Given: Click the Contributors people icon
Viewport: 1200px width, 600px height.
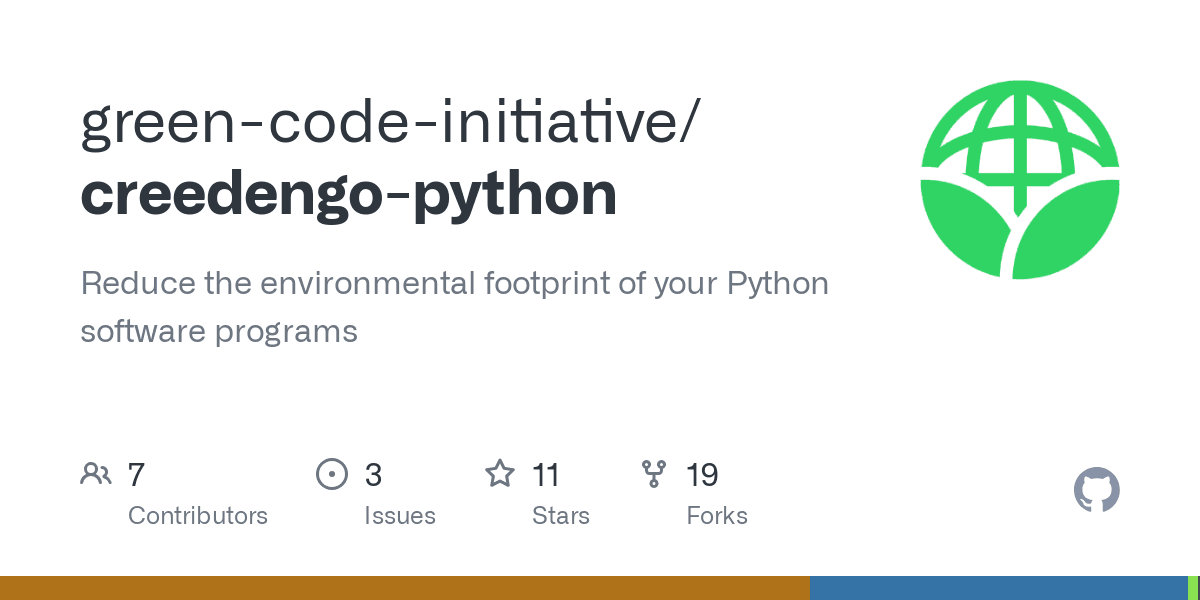Looking at the screenshot, I should (x=96, y=474).
